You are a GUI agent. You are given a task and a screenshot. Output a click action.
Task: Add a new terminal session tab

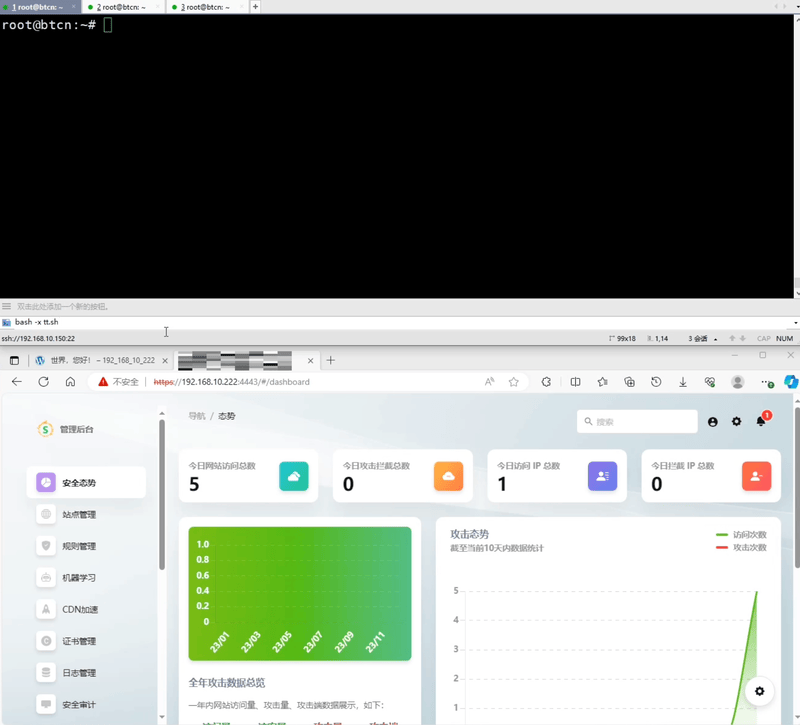click(x=255, y=7)
